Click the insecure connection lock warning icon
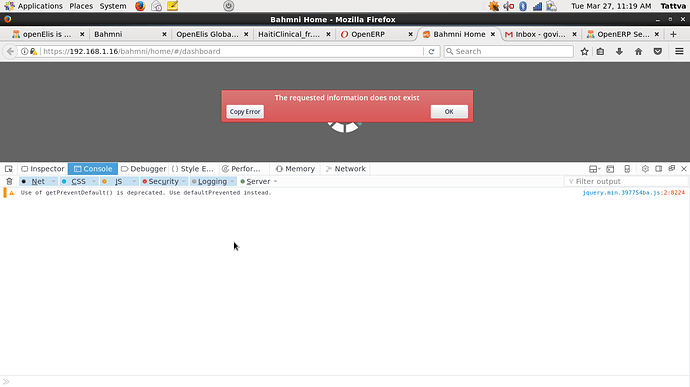 tap(34, 52)
